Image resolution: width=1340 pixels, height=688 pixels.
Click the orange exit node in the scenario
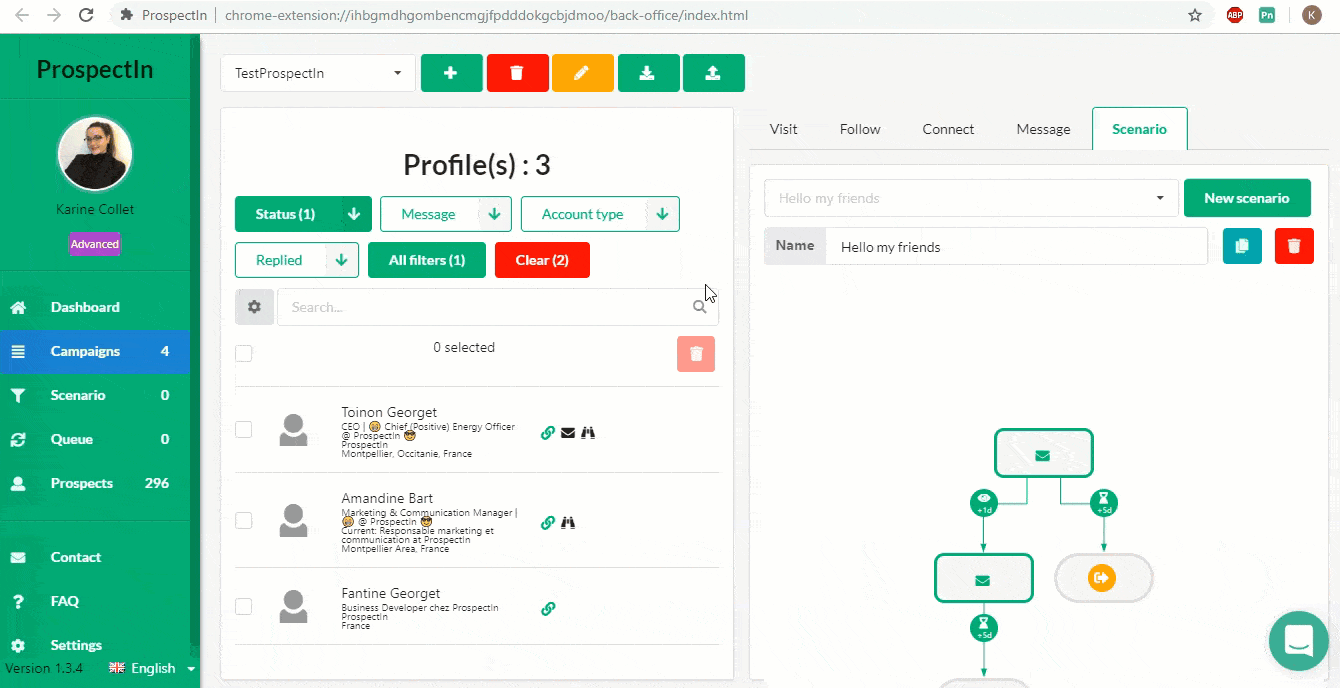coord(1103,578)
